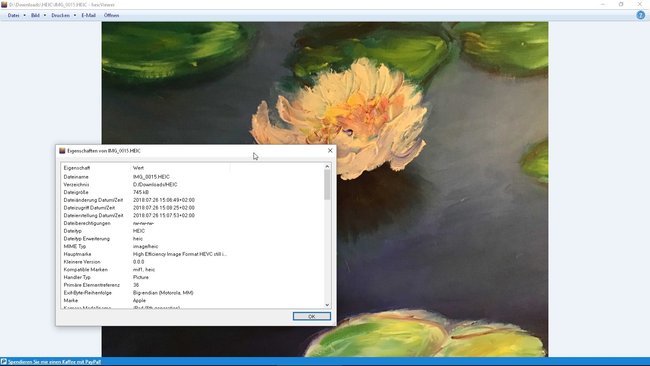Image resolution: width=650 pixels, height=366 pixels.
Task: Select the value image/heic
Action: point(146,246)
